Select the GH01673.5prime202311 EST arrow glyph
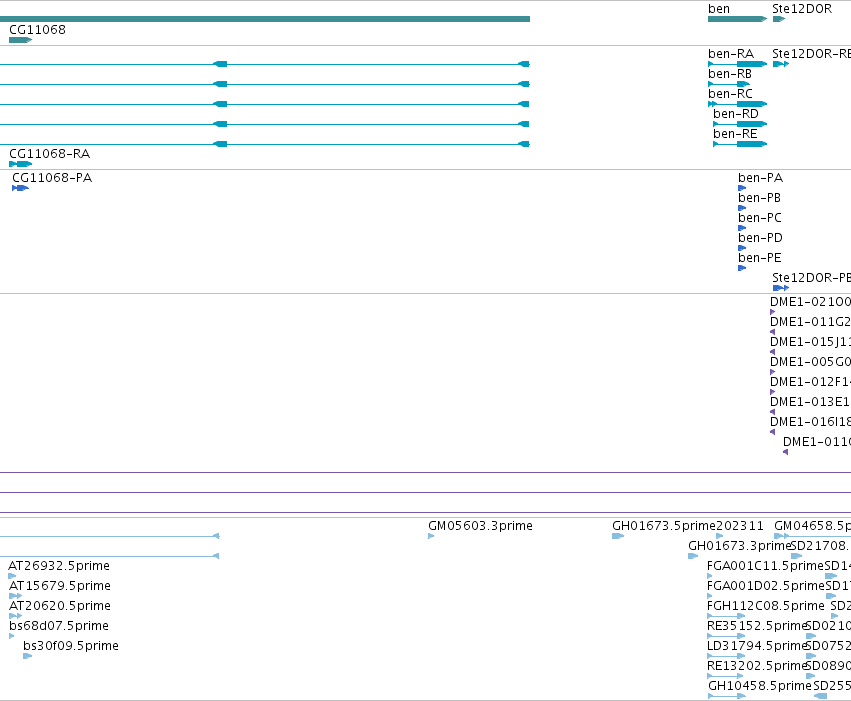The width and height of the screenshot is (851, 701). tap(618, 536)
